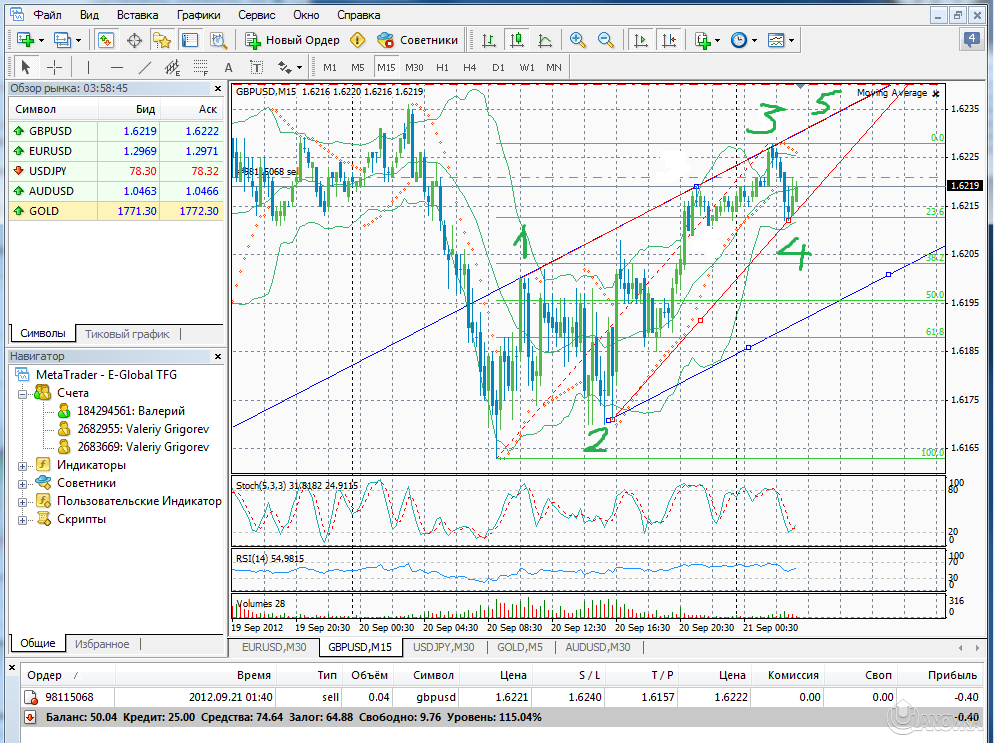The image size is (994, 743).
Task: Open the equidistant channel drawing tool
Action: pyautogui.click(x=173, y=67)
